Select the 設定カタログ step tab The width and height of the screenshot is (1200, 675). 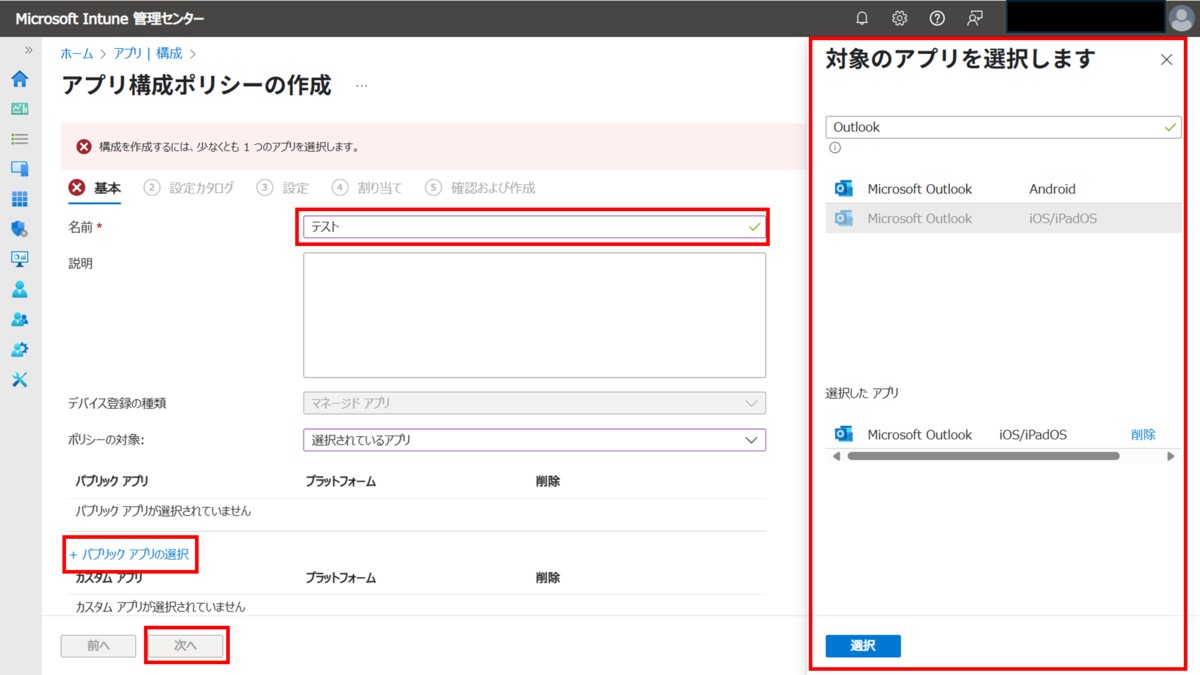coord(189,187)
